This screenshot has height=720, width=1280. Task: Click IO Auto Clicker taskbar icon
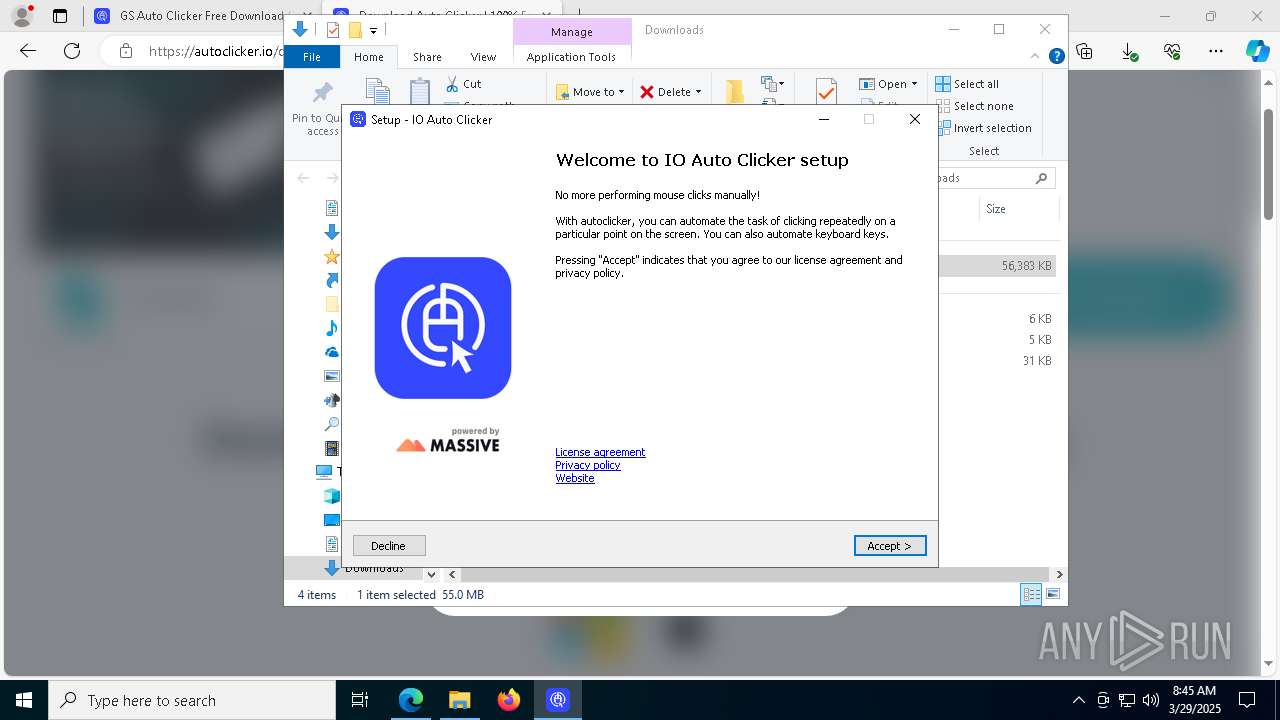558,700
